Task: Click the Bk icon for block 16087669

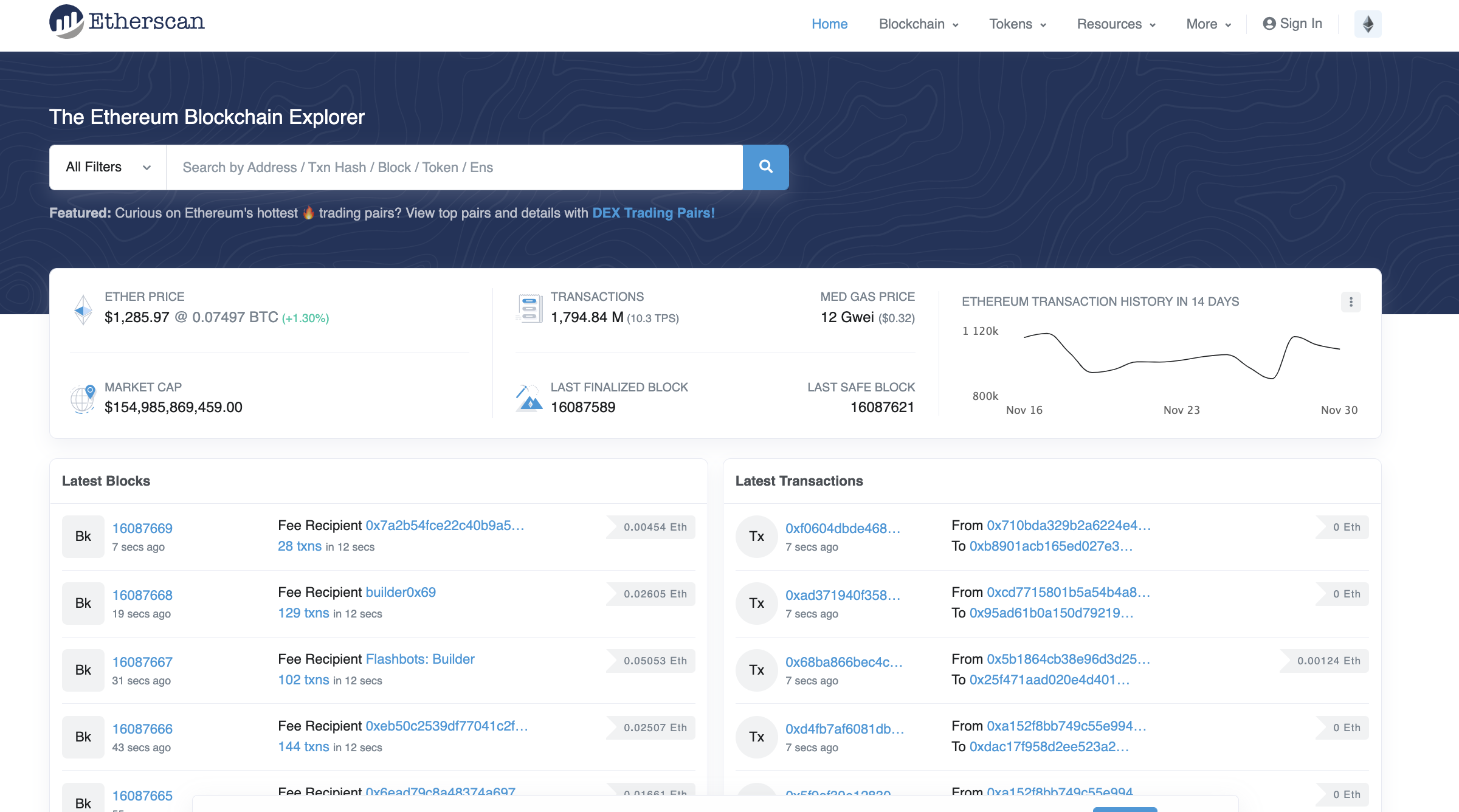Action: [x=83, y=536]
